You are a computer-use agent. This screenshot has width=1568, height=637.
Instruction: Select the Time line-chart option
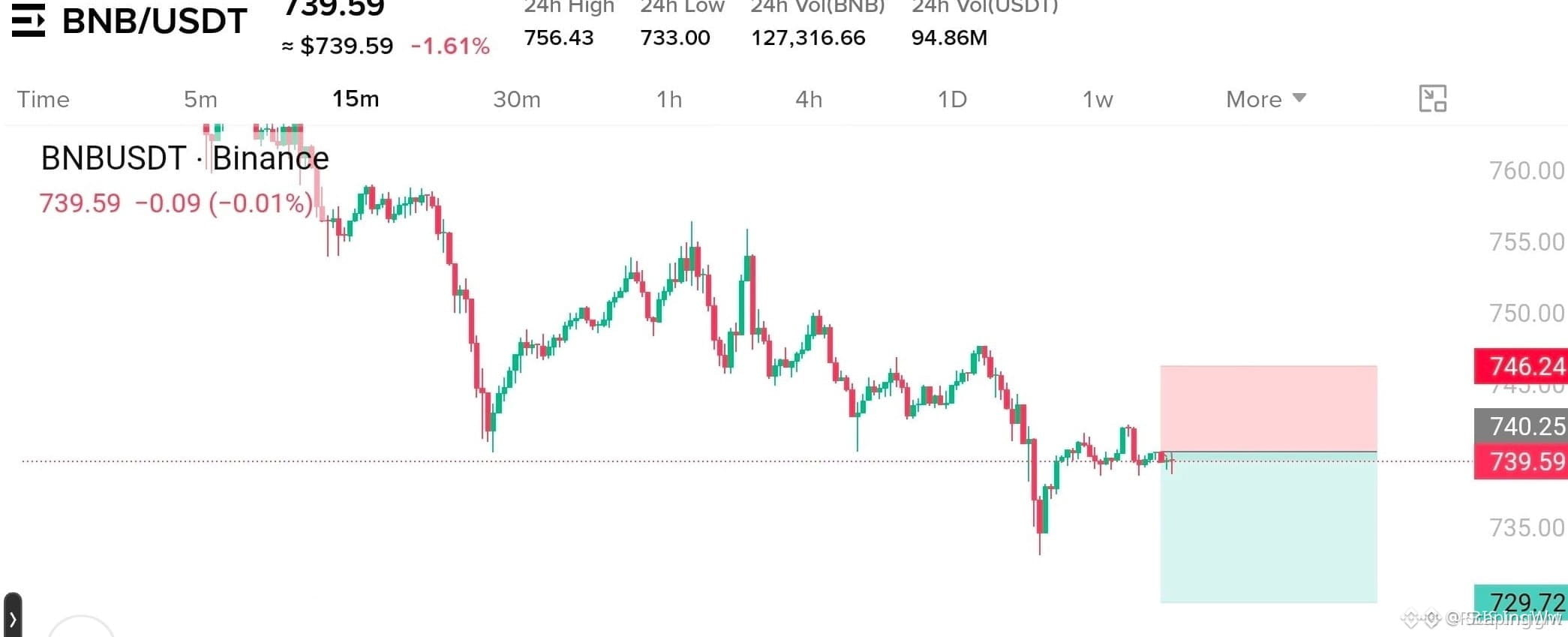tap(43, 99)
